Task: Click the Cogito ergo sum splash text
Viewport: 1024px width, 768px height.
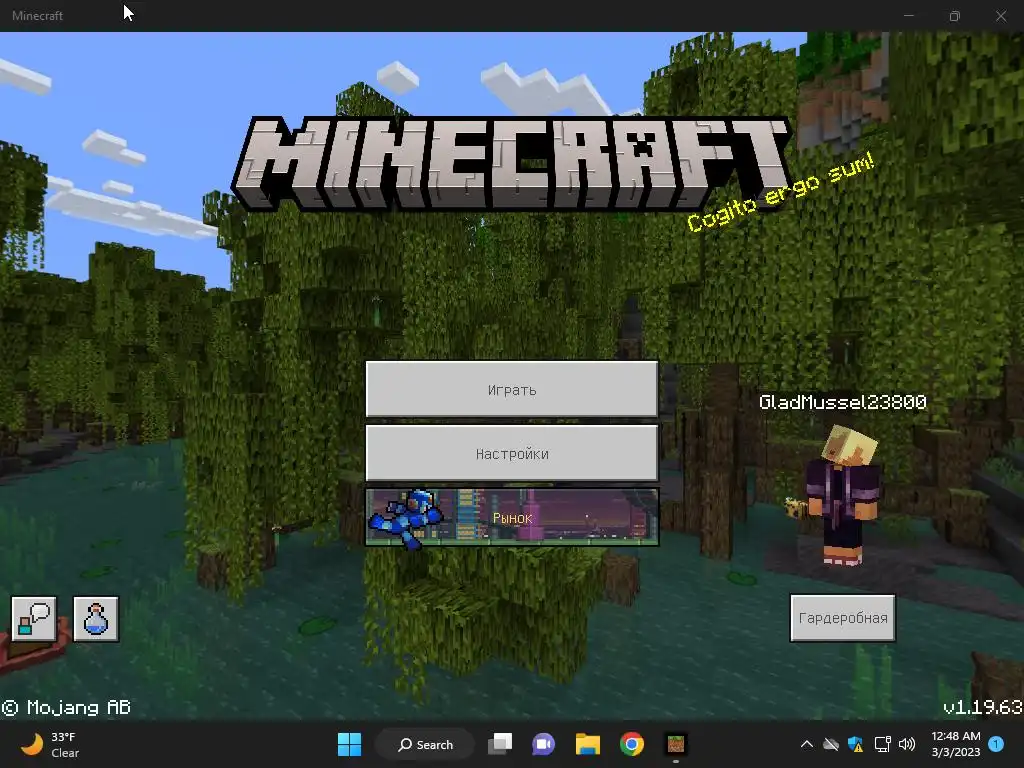Action: pos(780,191)
